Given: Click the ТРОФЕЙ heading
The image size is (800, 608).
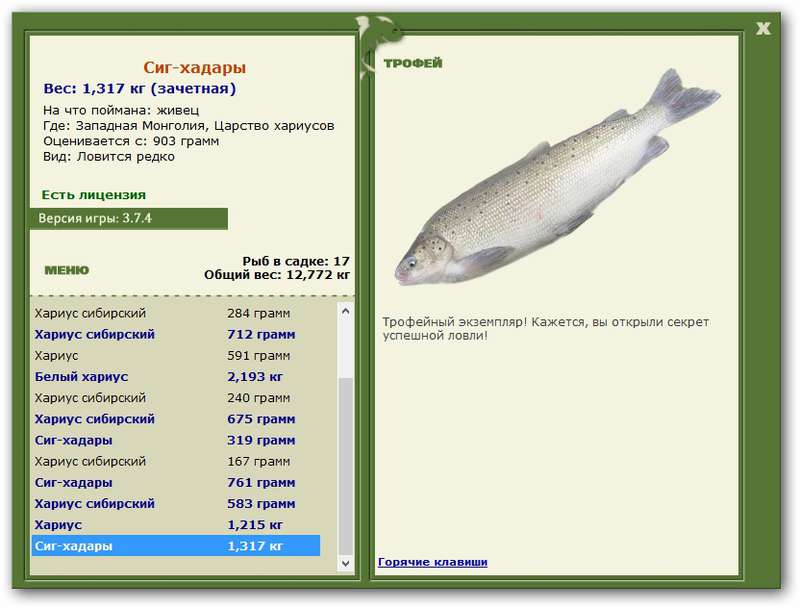Looking at the screenshot, I should [x=413, y=63].
